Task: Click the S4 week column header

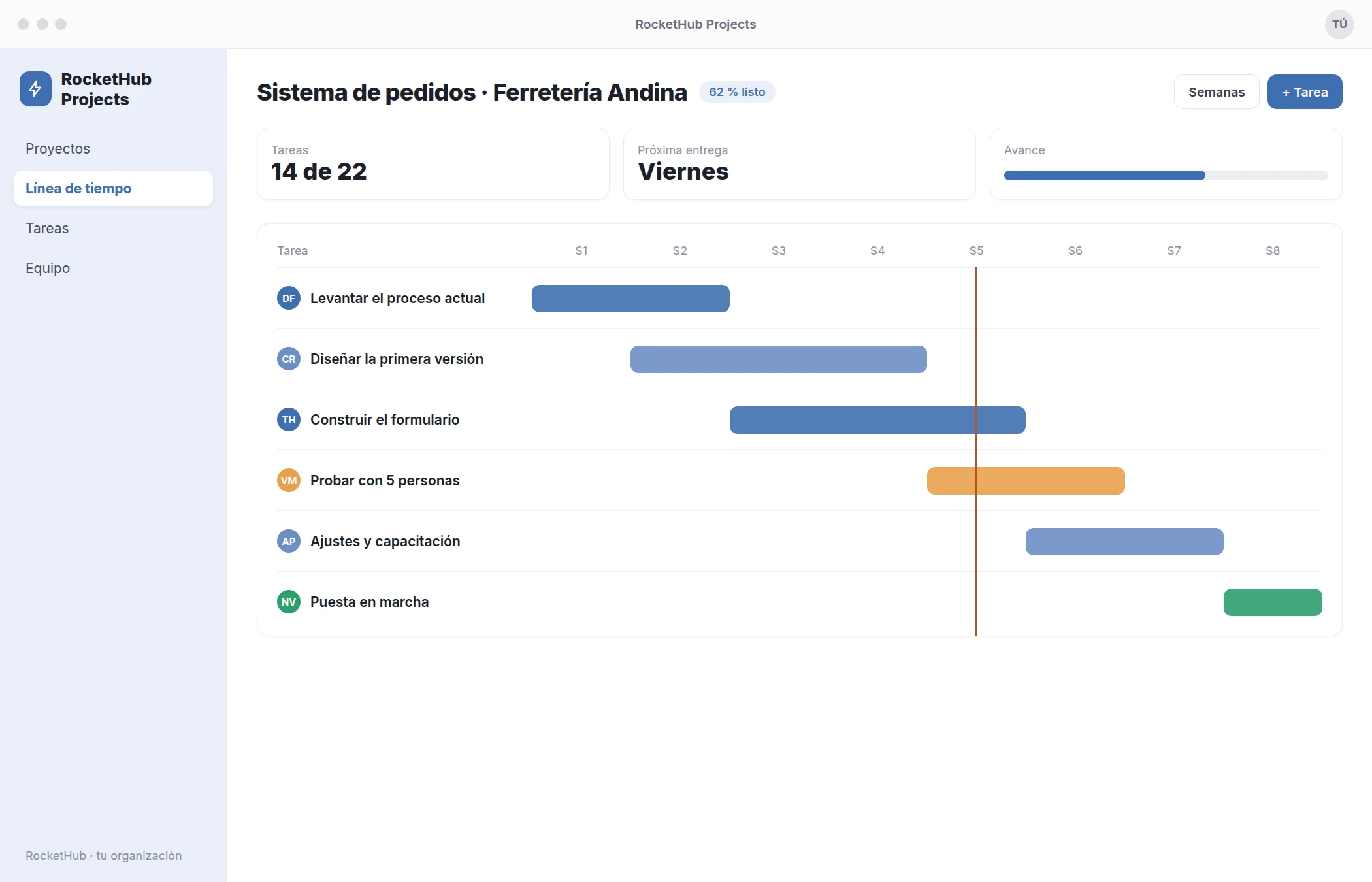Action: [877, 251]
